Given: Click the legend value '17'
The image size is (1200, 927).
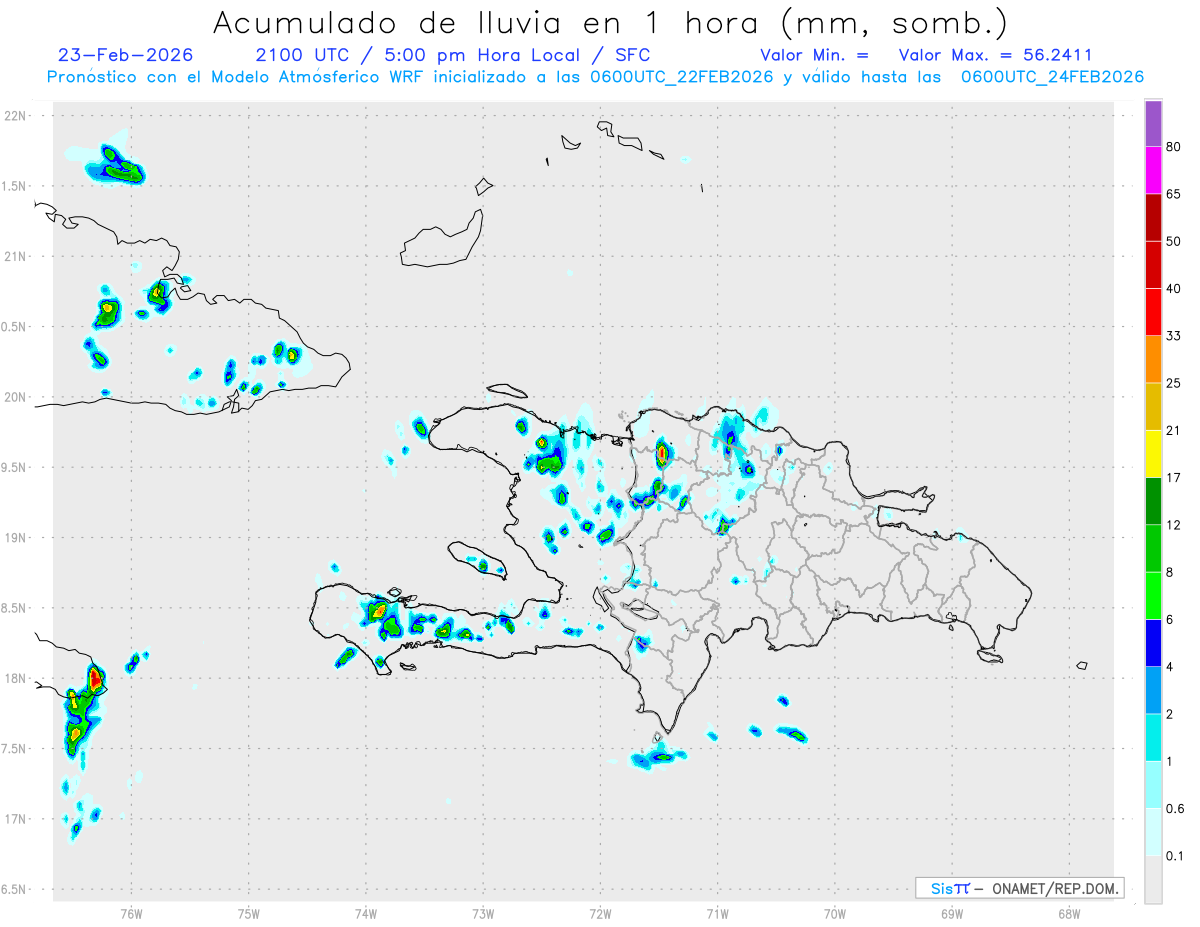Looking at the screenshot, I should tap(1174, 478).
